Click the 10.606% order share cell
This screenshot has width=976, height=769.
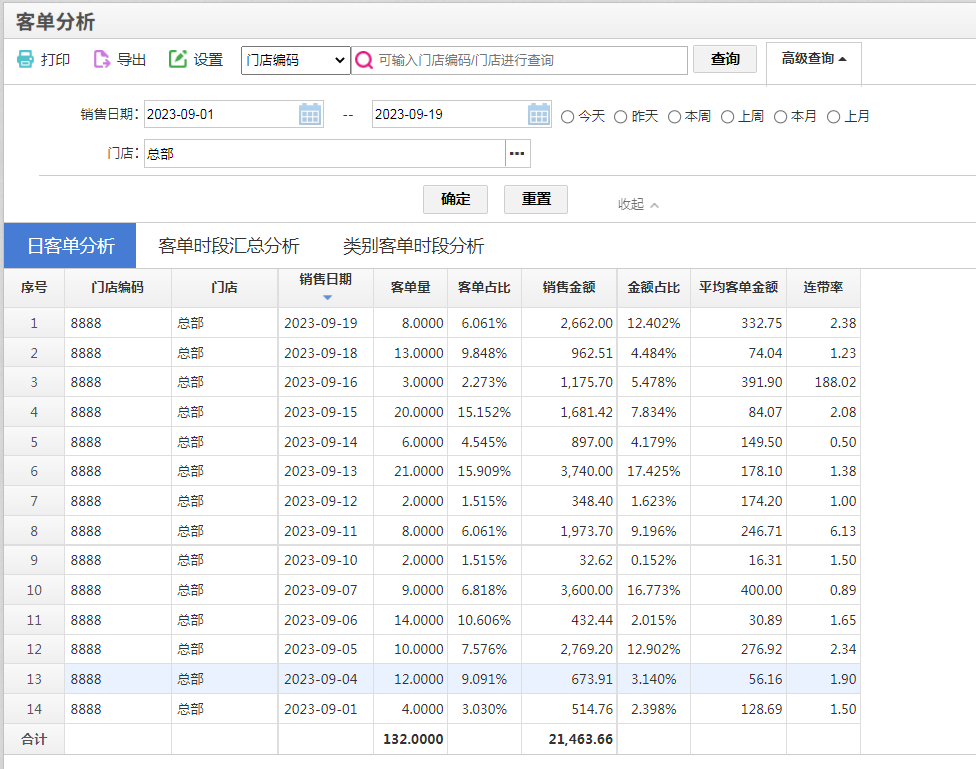(484, 620)
